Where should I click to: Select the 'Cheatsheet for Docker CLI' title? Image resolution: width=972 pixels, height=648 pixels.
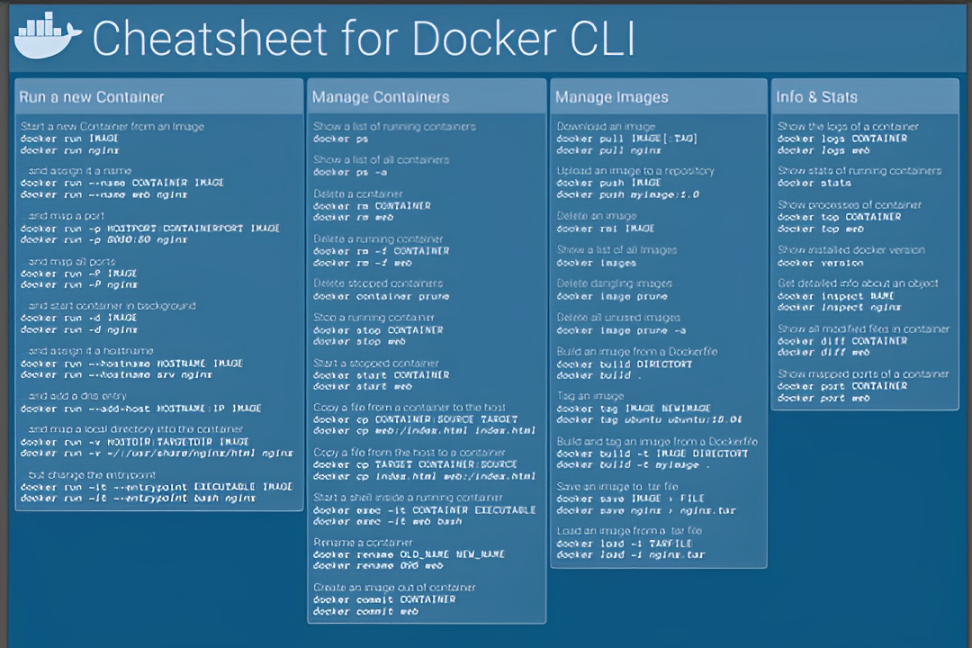(x=364, y=38)
